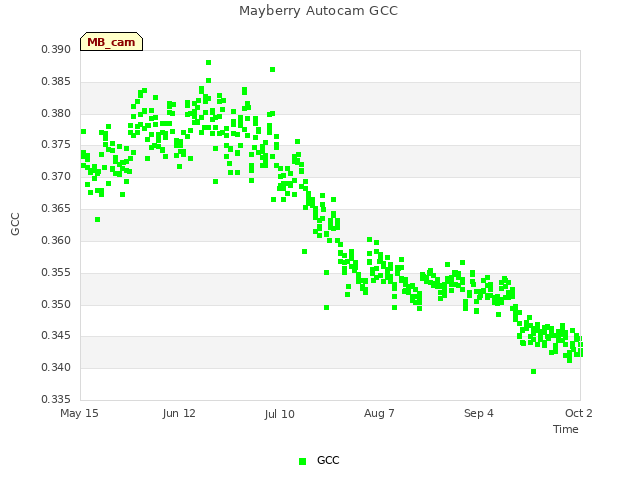
Task: Click the 0.350 y-axis value
Action: [x=56, y=304]
